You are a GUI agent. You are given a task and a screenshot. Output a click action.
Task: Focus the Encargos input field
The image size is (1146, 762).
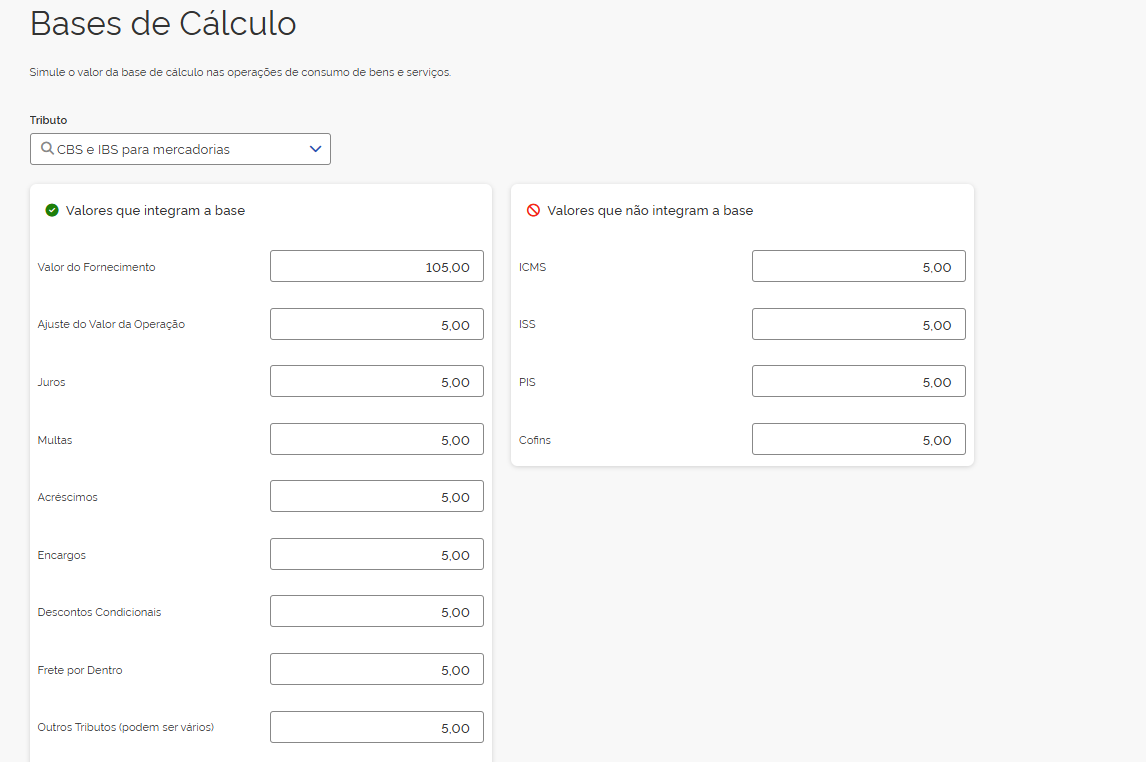376,554
